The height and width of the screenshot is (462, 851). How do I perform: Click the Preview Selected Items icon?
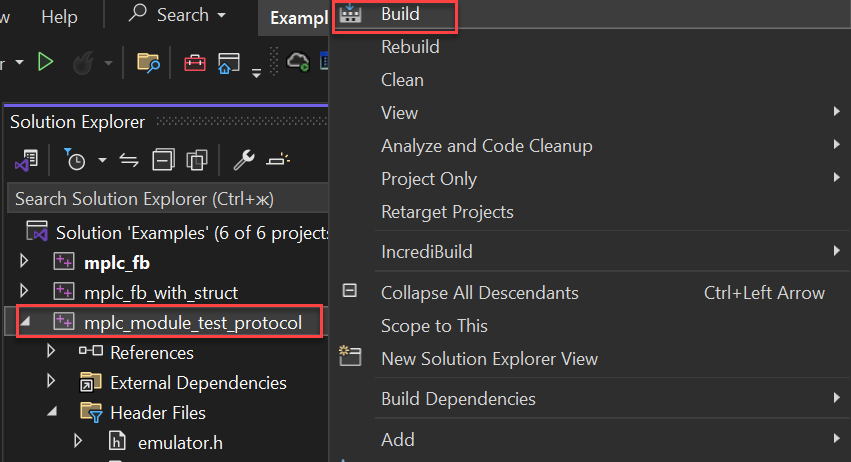pyautogui.click(x=278, y=160)
